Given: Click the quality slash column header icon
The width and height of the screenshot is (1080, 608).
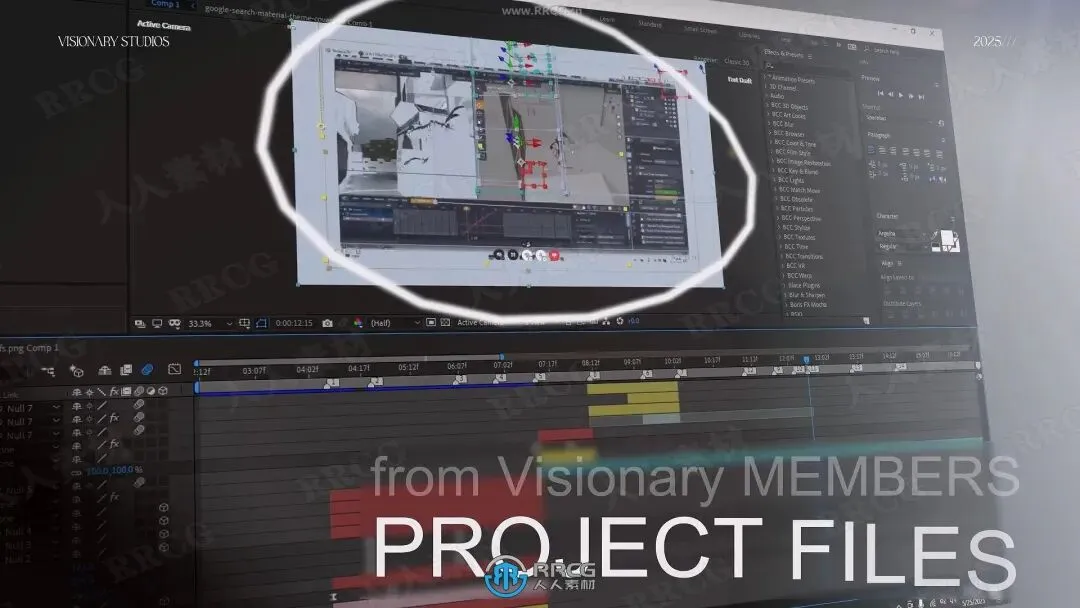Looking at the screenshot, I should click(102, 392).
